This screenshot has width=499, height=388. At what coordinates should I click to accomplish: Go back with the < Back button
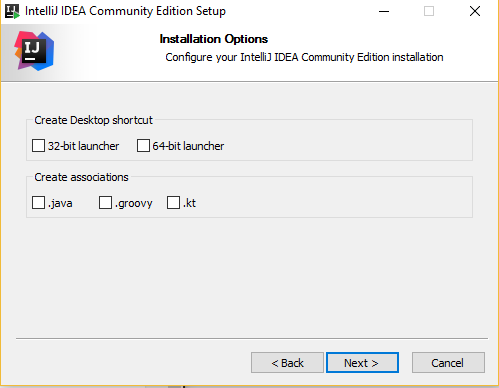click(x=287, y=363)
